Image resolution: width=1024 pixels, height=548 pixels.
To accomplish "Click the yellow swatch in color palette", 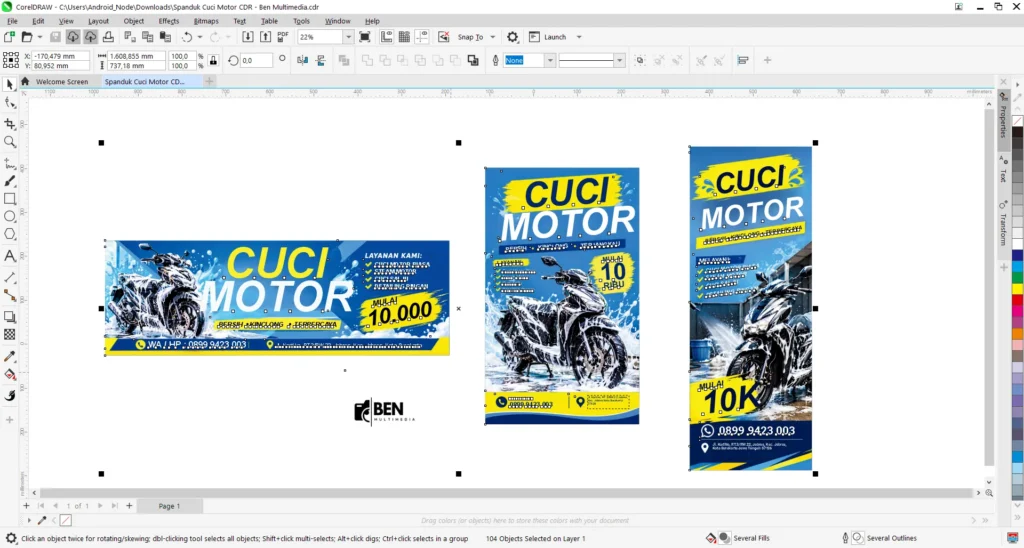I will (1017, 289).
